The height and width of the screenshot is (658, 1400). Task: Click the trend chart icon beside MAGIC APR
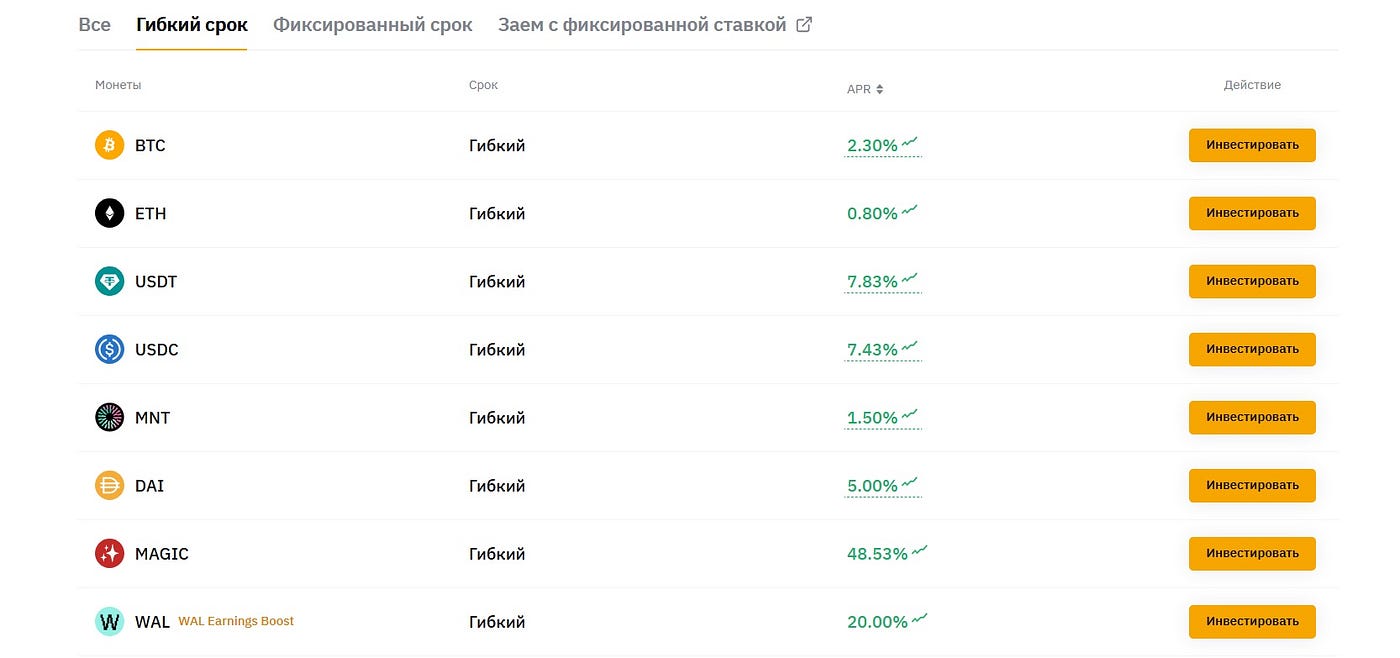click(919, 550)
